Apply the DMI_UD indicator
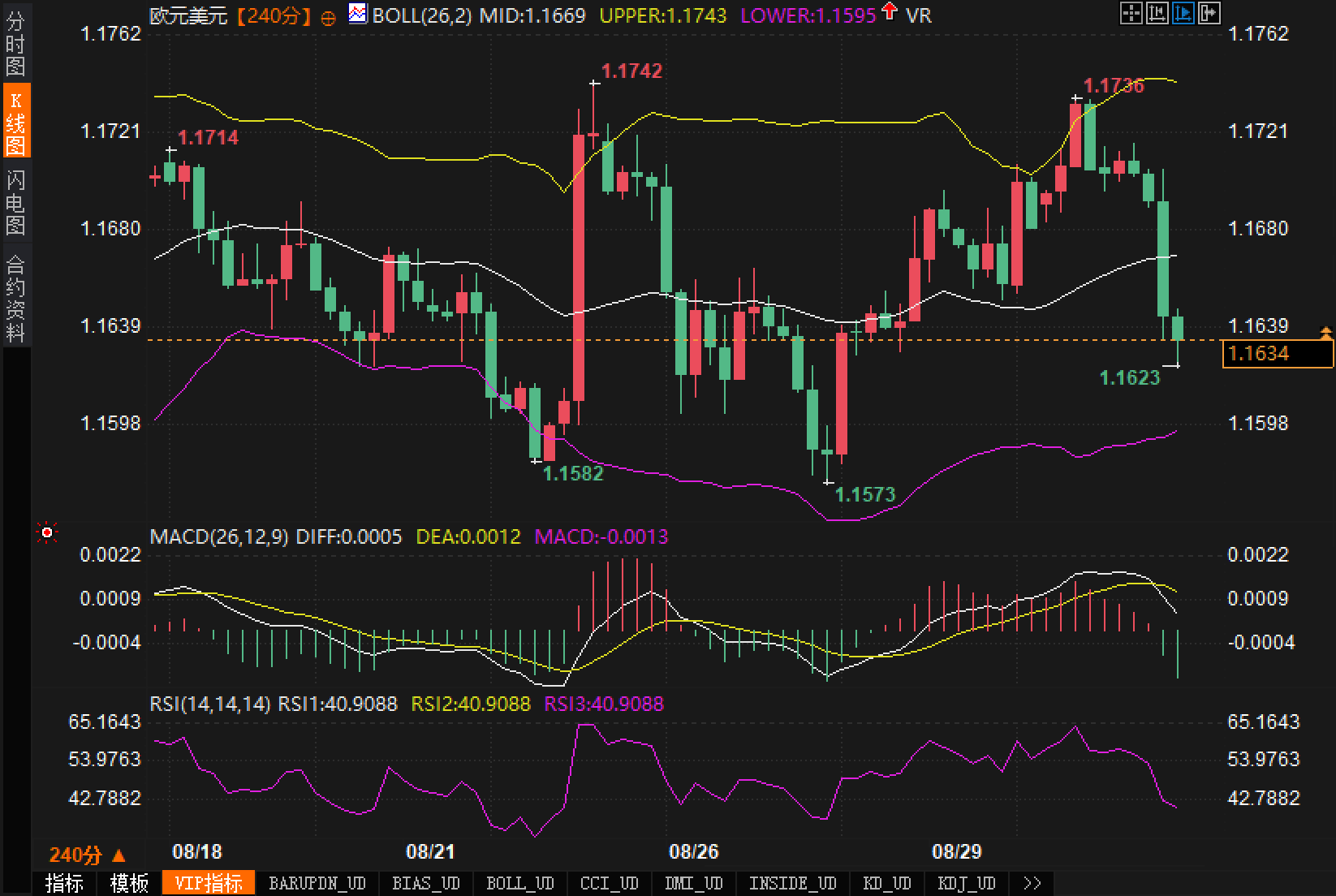Image resolution: width=1336 pixels, height=896 pixels. (694, 883)
